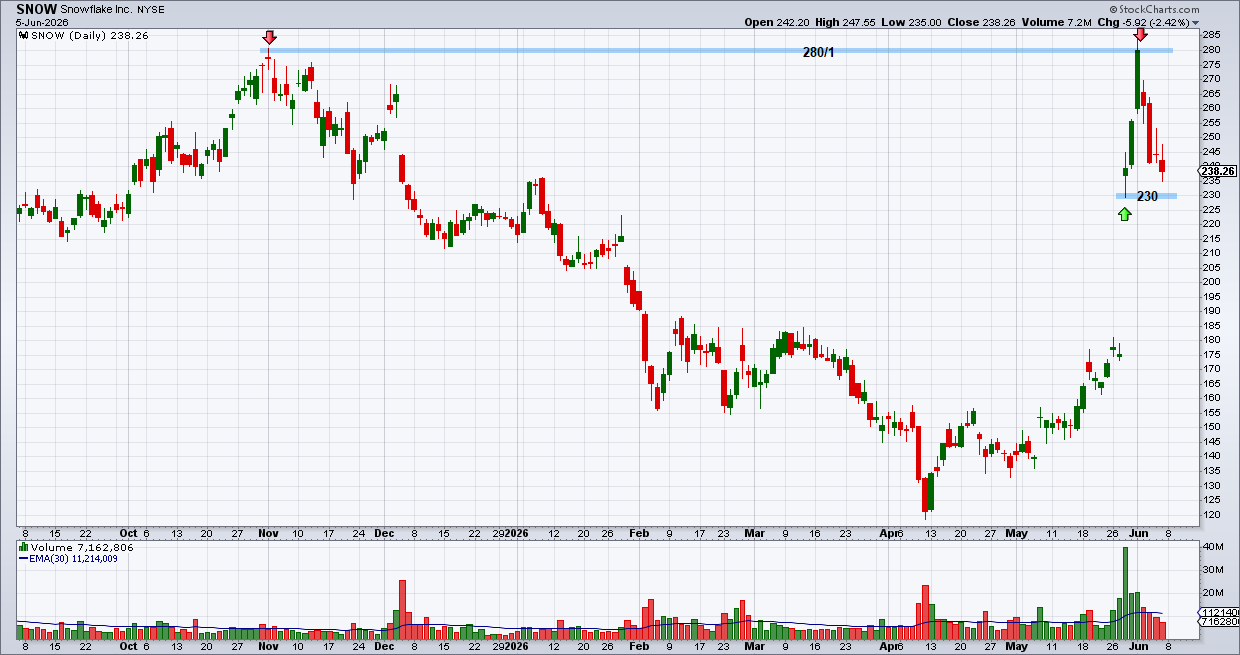Click the candlestick icon beside SNOW (Daily)
Viewport: 1240px width, 655px height.
click(24, 34)
